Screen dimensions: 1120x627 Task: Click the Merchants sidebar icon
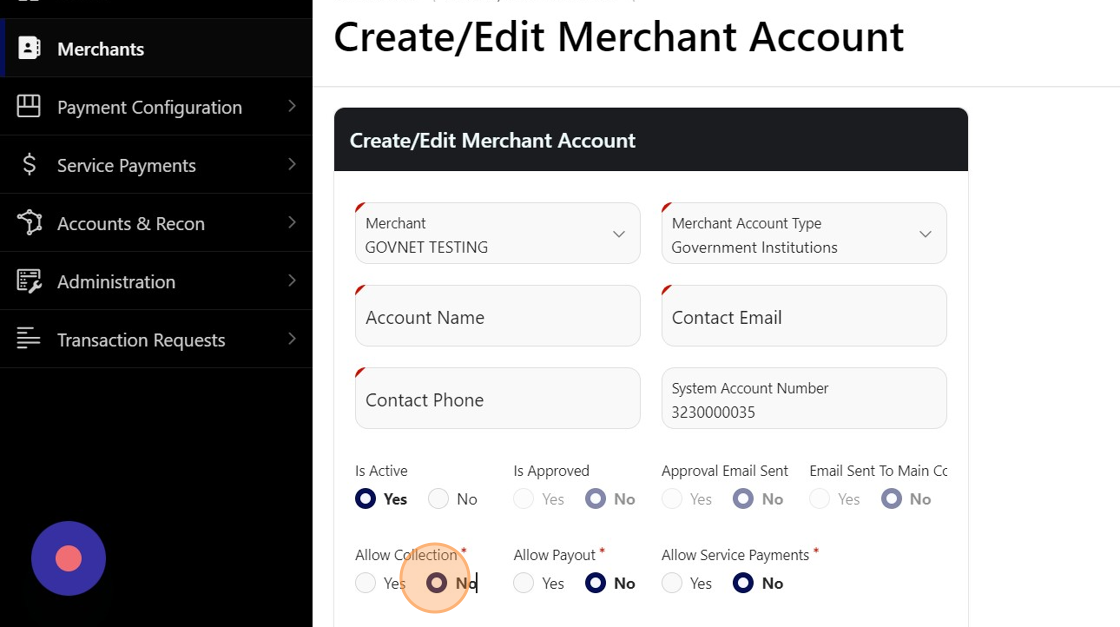(x=29, y=48)
